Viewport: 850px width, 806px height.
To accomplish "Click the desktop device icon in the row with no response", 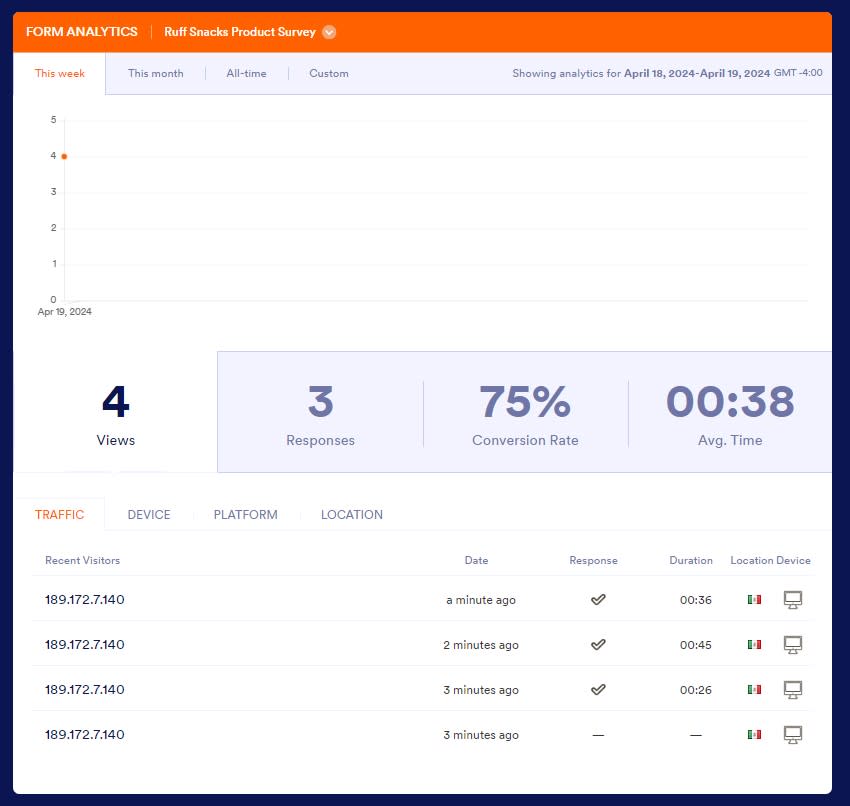I will (793, 734).
